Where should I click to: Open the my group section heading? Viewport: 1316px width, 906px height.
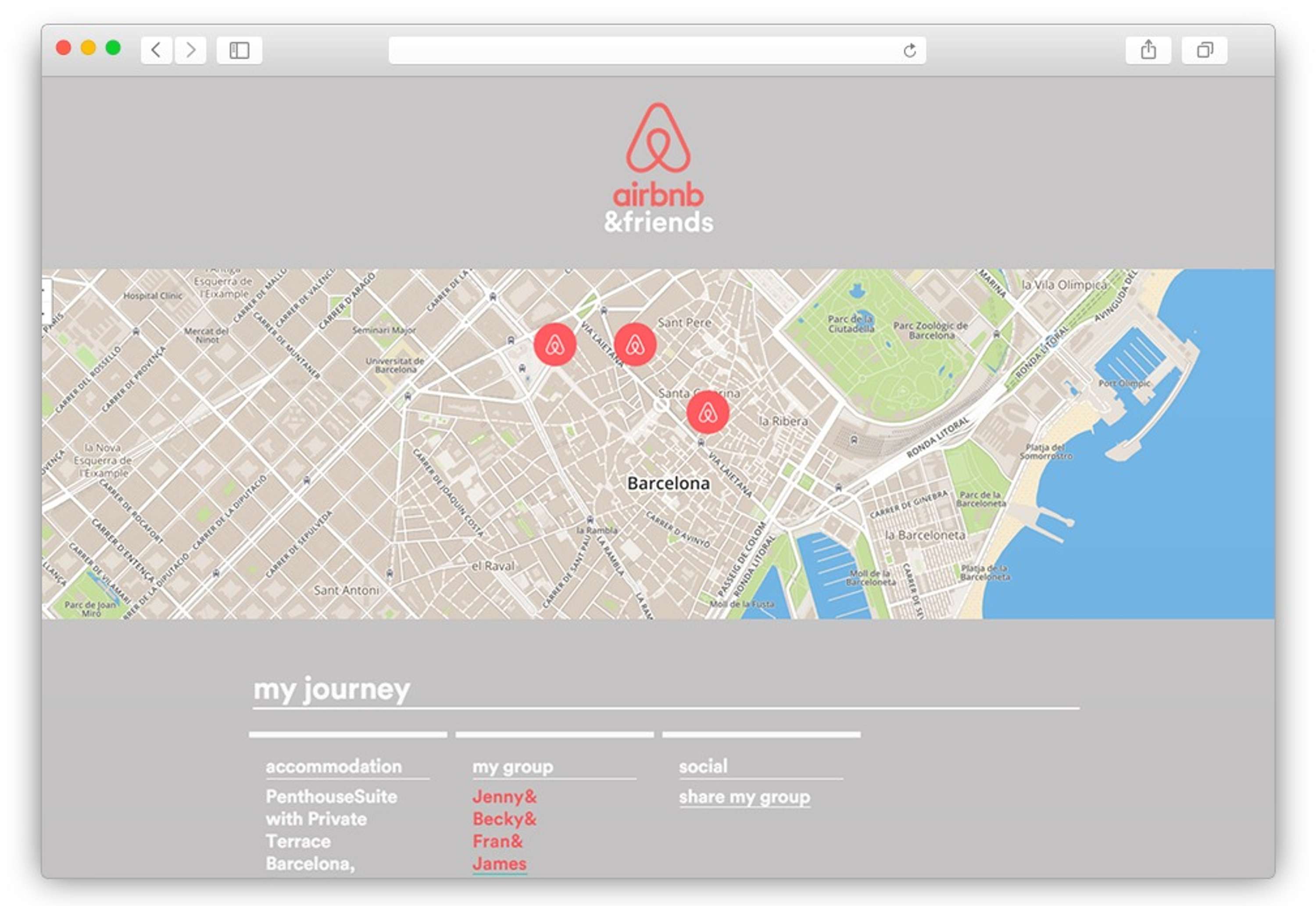pos(513,767)
